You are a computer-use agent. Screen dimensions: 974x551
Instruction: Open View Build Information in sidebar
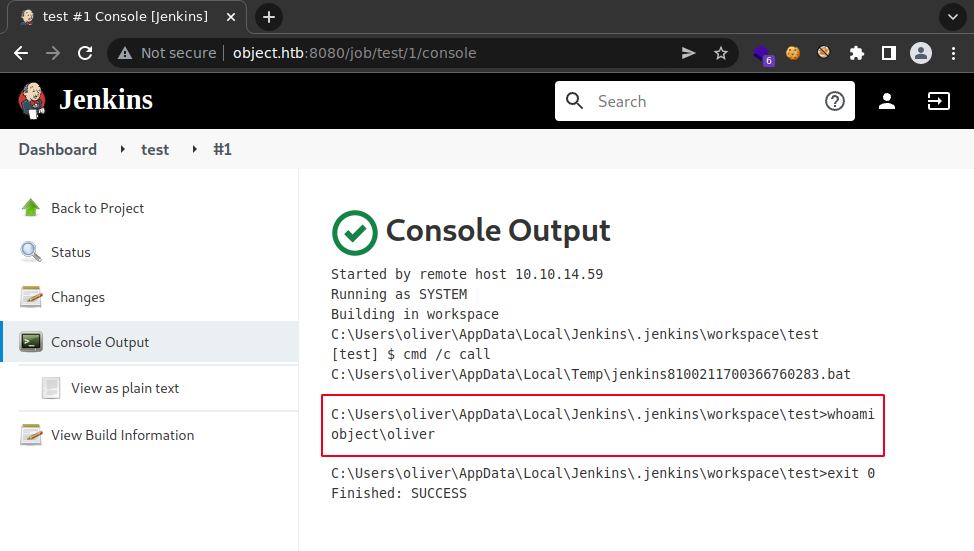click(x=122, y=435)
